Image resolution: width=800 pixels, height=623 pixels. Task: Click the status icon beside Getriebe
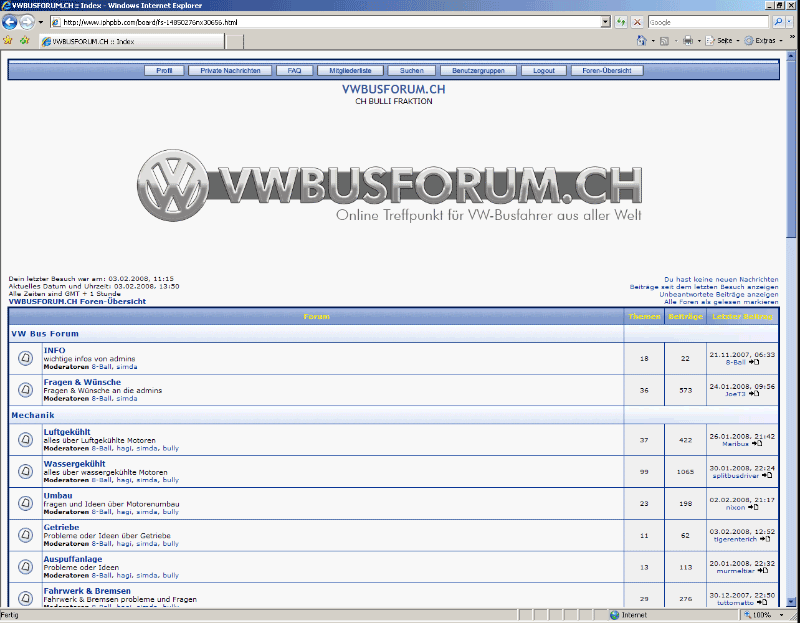tap(26, 535)
